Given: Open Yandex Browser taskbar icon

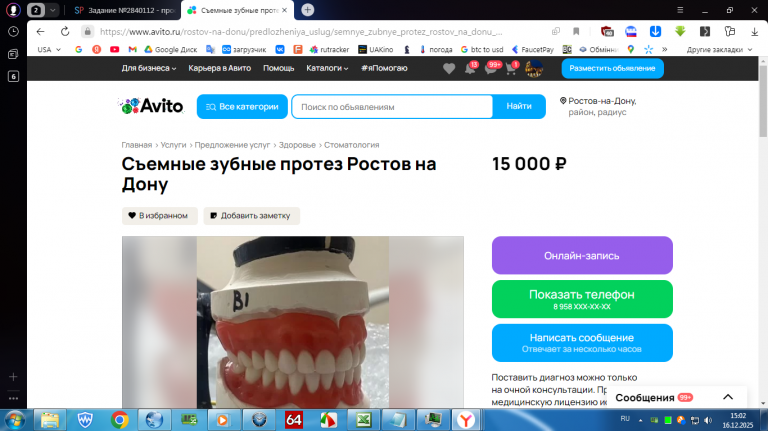Looking at the screenshot, I should [x=466, y=420].
